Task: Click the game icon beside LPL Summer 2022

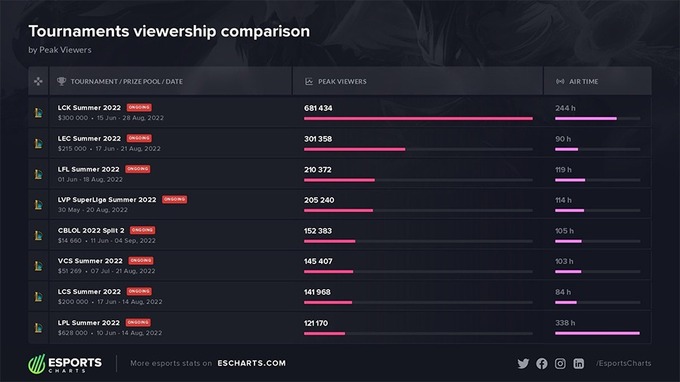Action: [39, 327]
